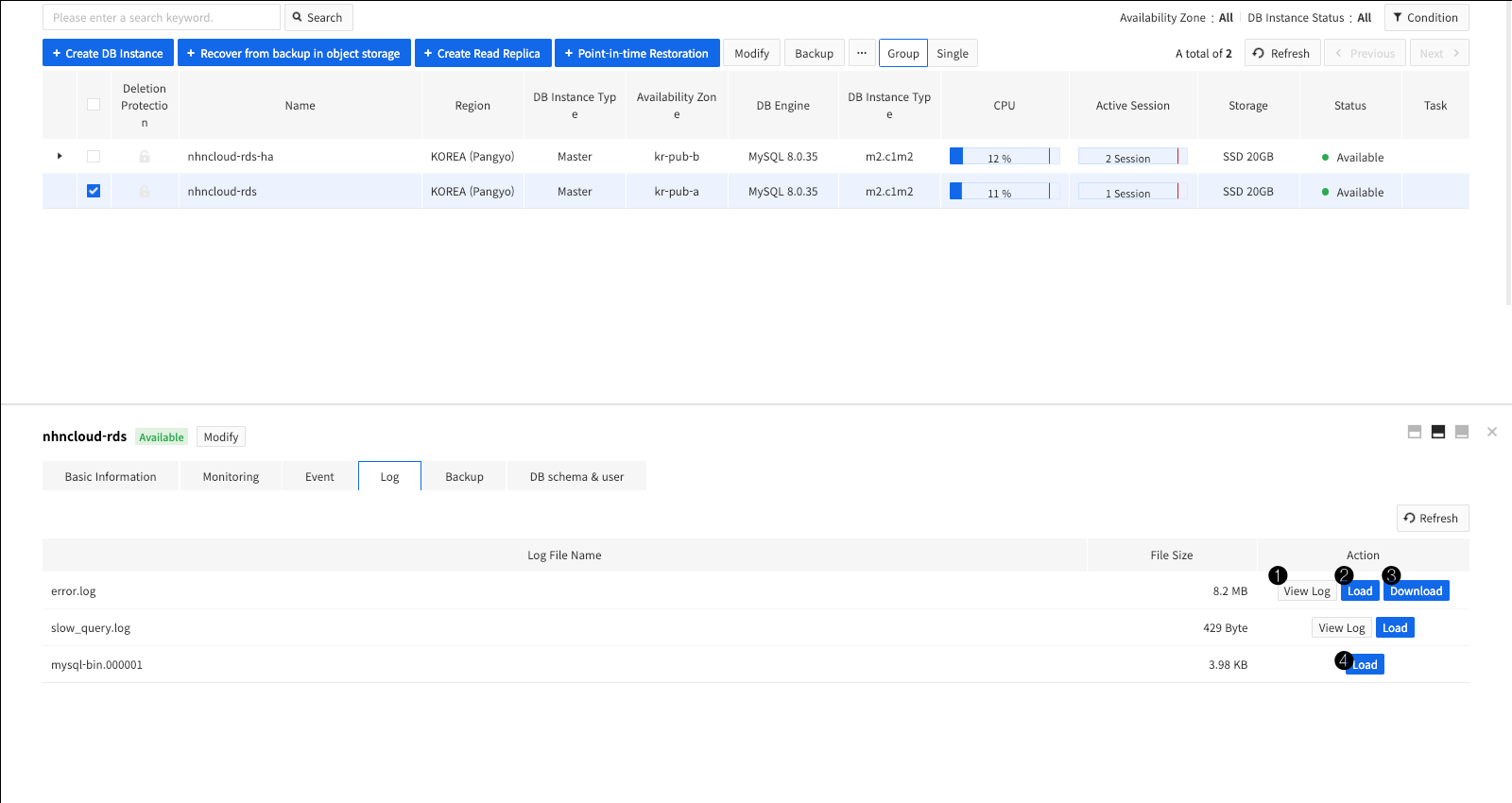The height and width of the screenshot is (803, 1512).
Task: Click the Status column header
Action: pos(1350,106)
